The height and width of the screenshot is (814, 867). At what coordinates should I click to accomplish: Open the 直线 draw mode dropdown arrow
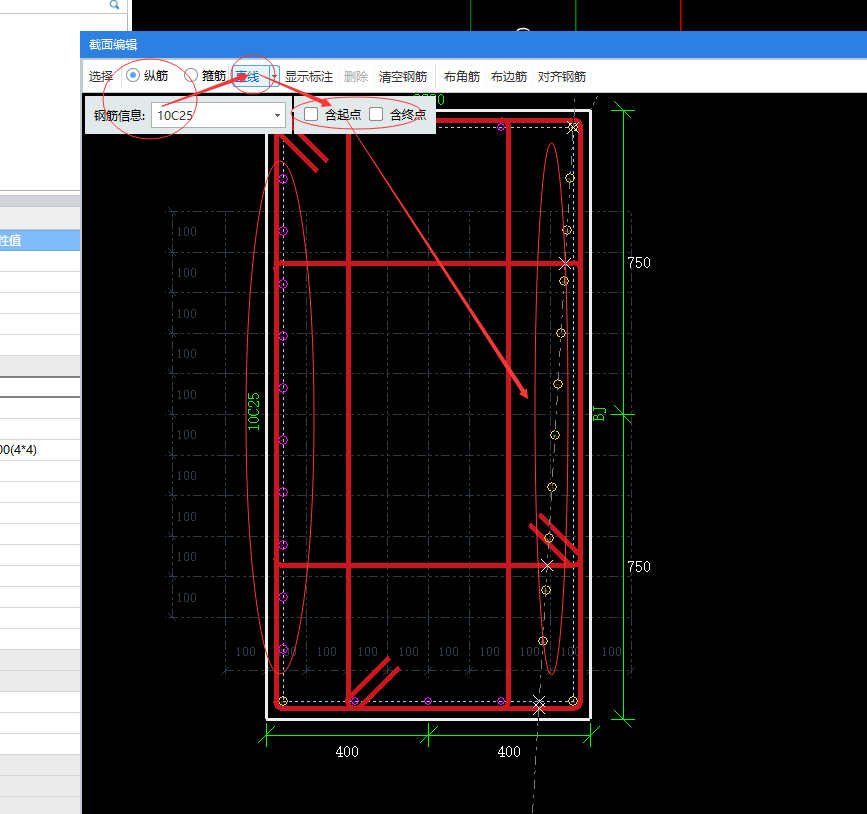(x=274, y=76)
